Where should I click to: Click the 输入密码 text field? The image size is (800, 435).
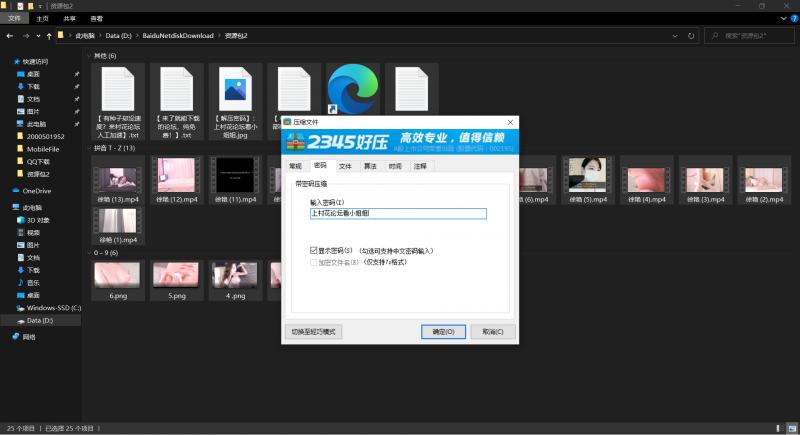[x=397, y=214]
